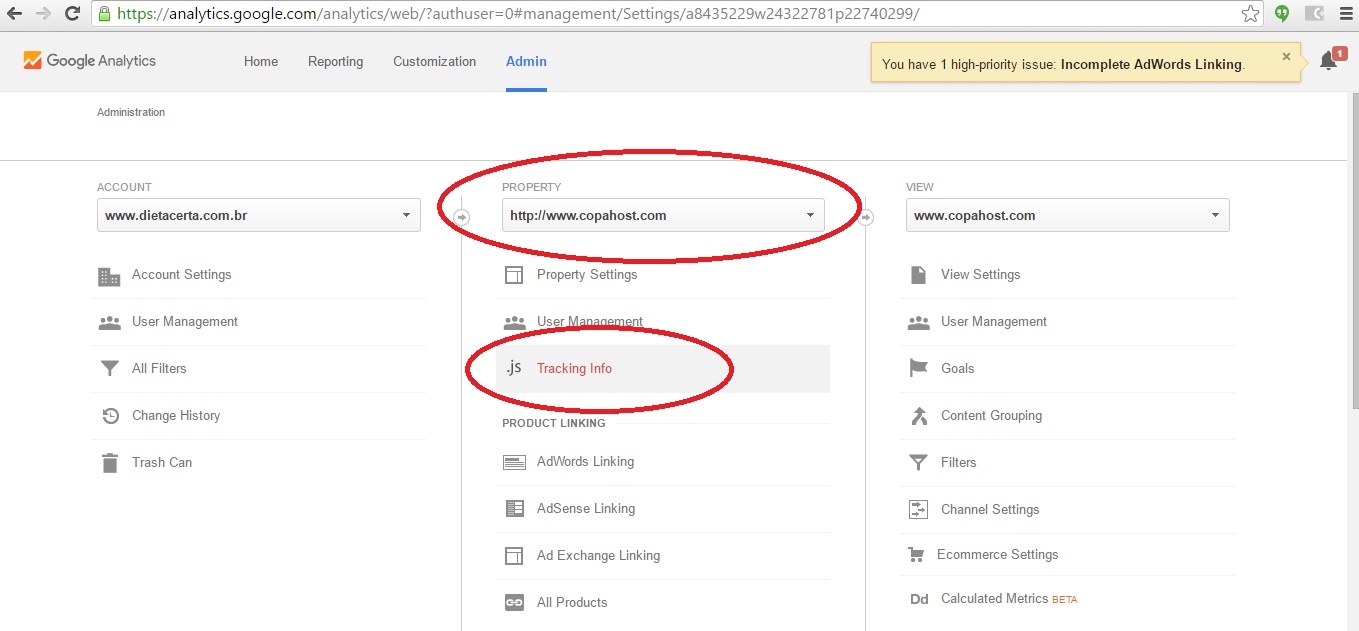1359x631 pixels.
Task: Open Content Grouping
Action: pyautogui.click(x=991, y=415)
